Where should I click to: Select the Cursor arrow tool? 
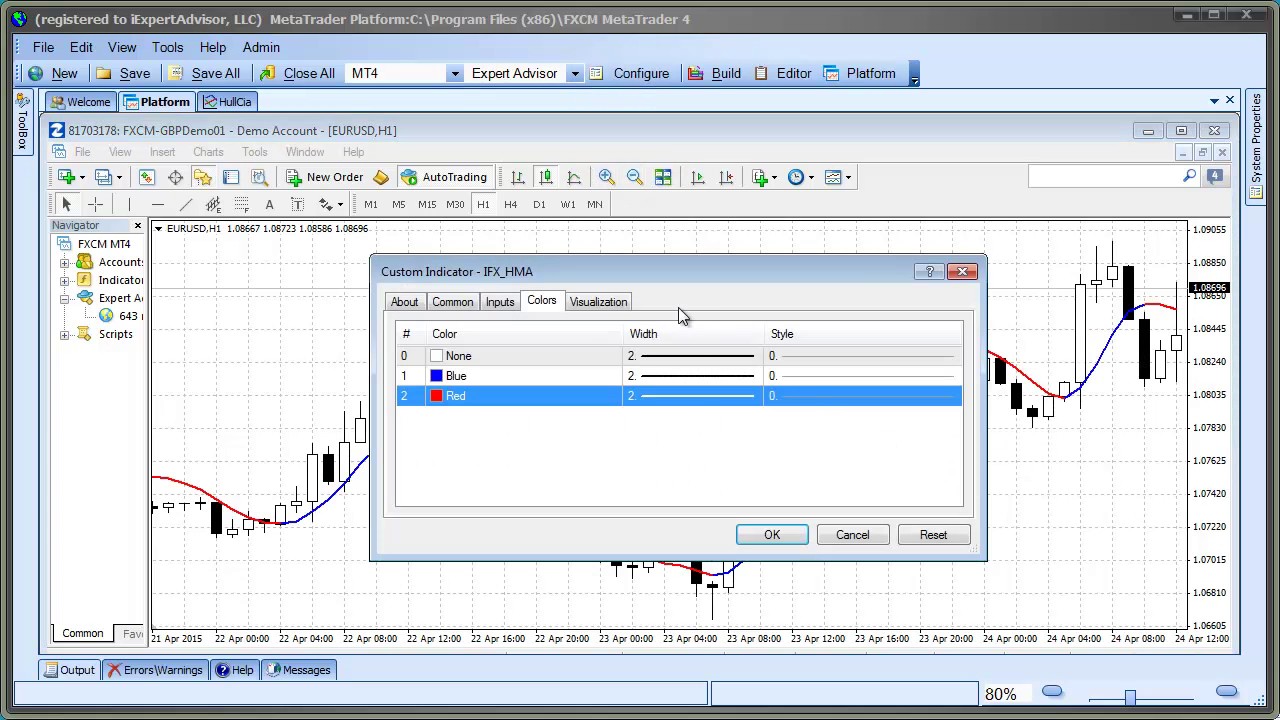pos(66,204)
